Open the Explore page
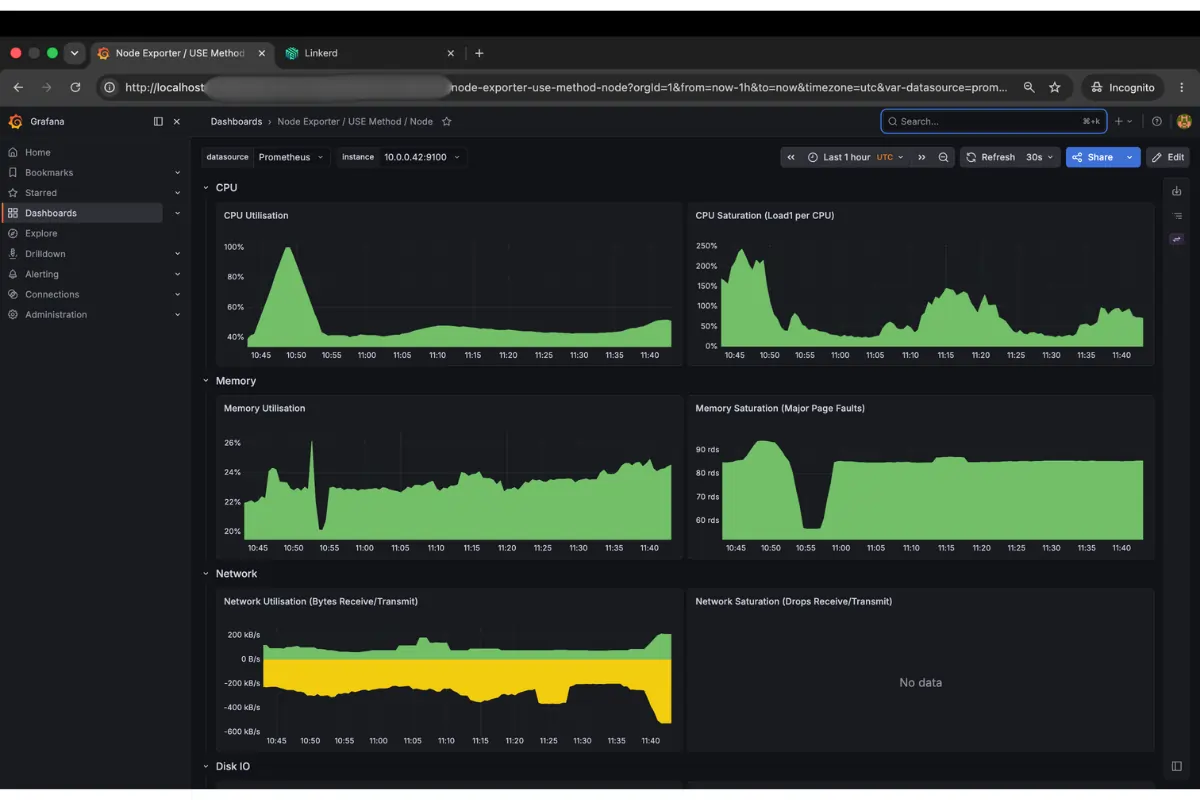This screenshot has width=1200, height=800. 41,234
